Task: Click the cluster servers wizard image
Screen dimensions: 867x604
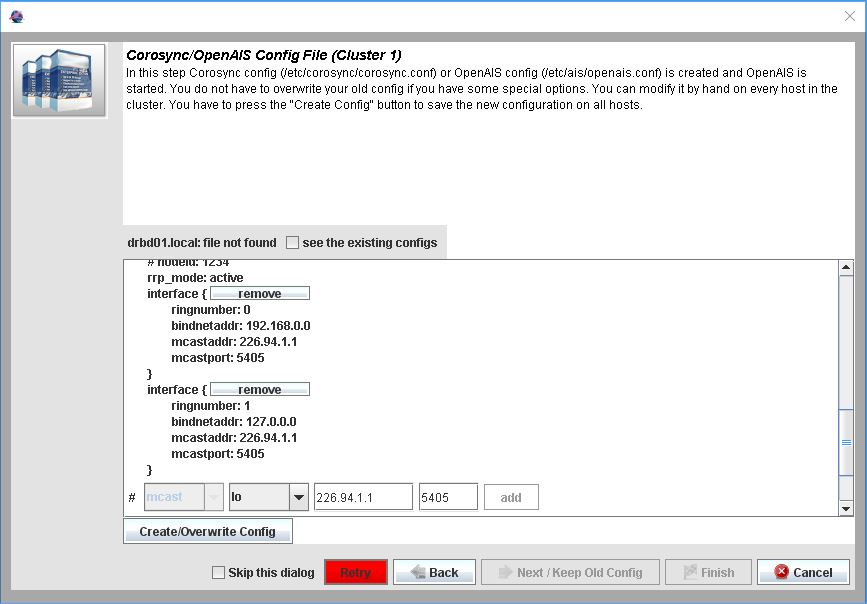Action: click(x=59, y=80)
